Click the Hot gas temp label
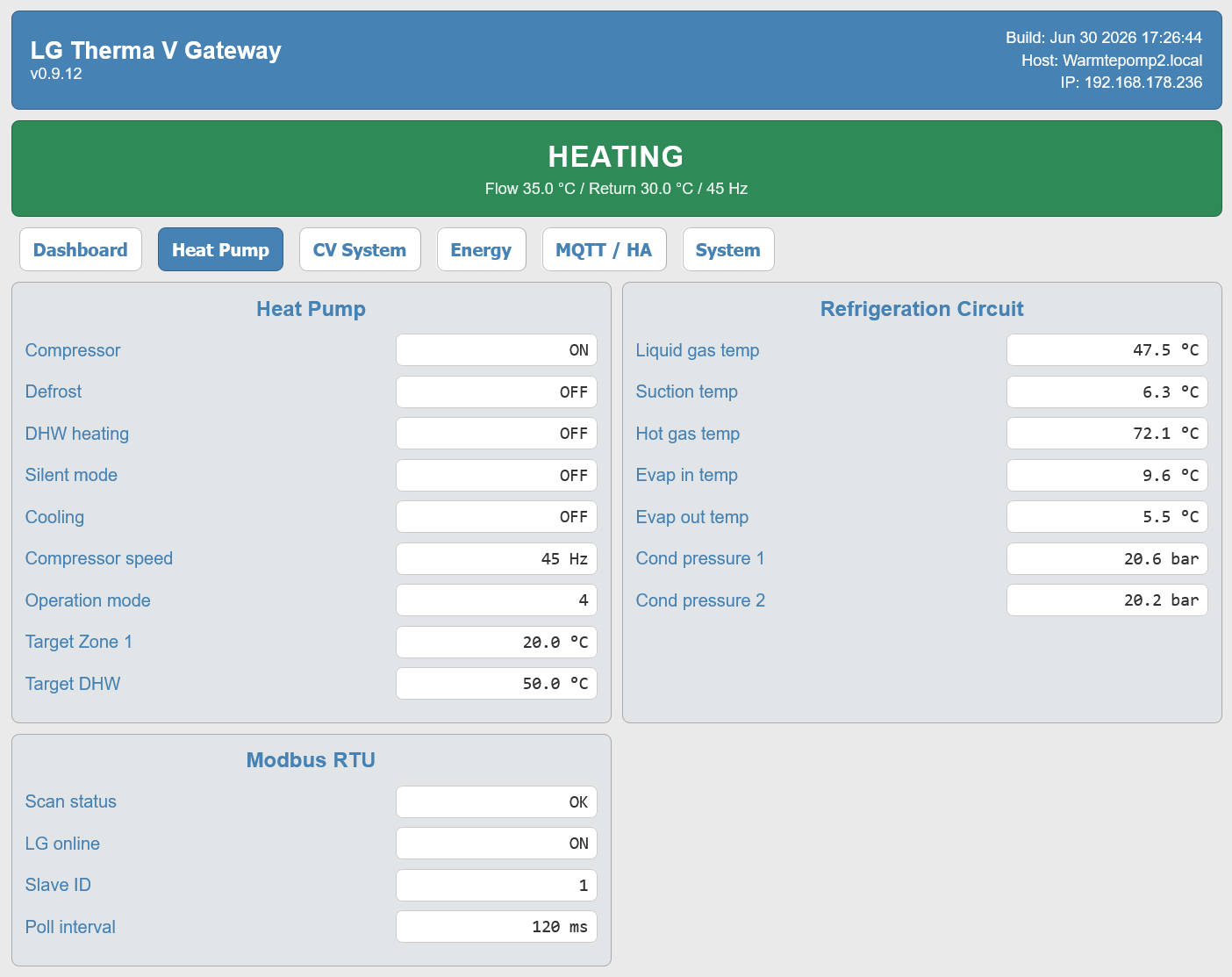 pos(688,434)
